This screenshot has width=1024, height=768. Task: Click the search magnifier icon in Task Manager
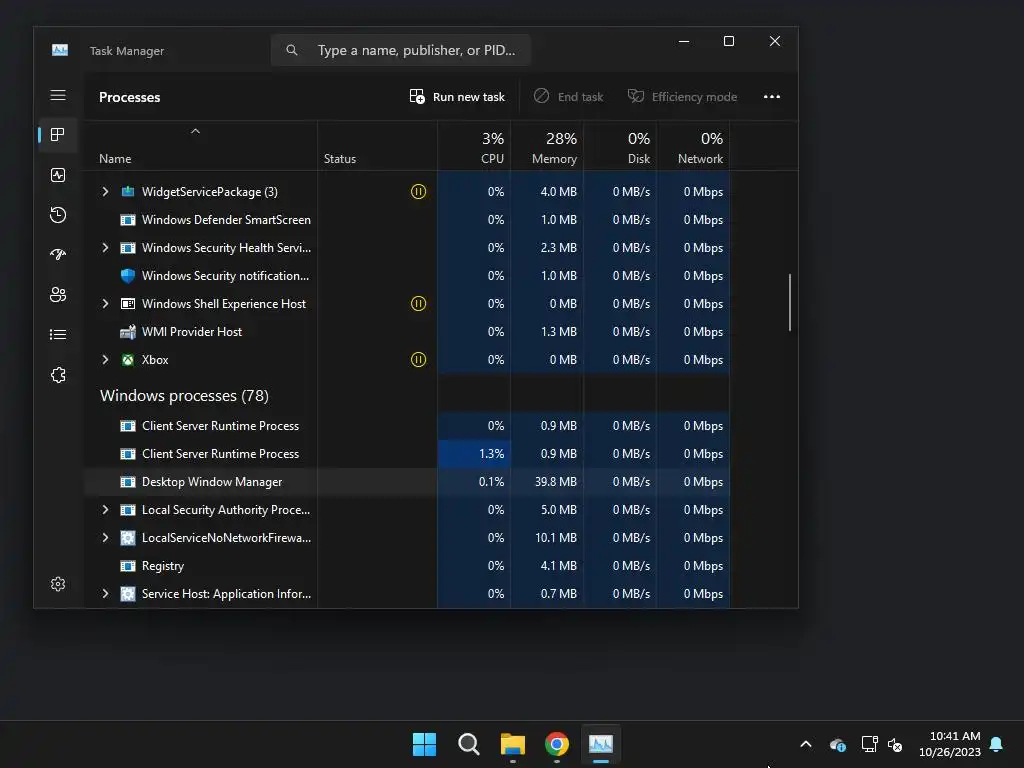click(292, 50)
